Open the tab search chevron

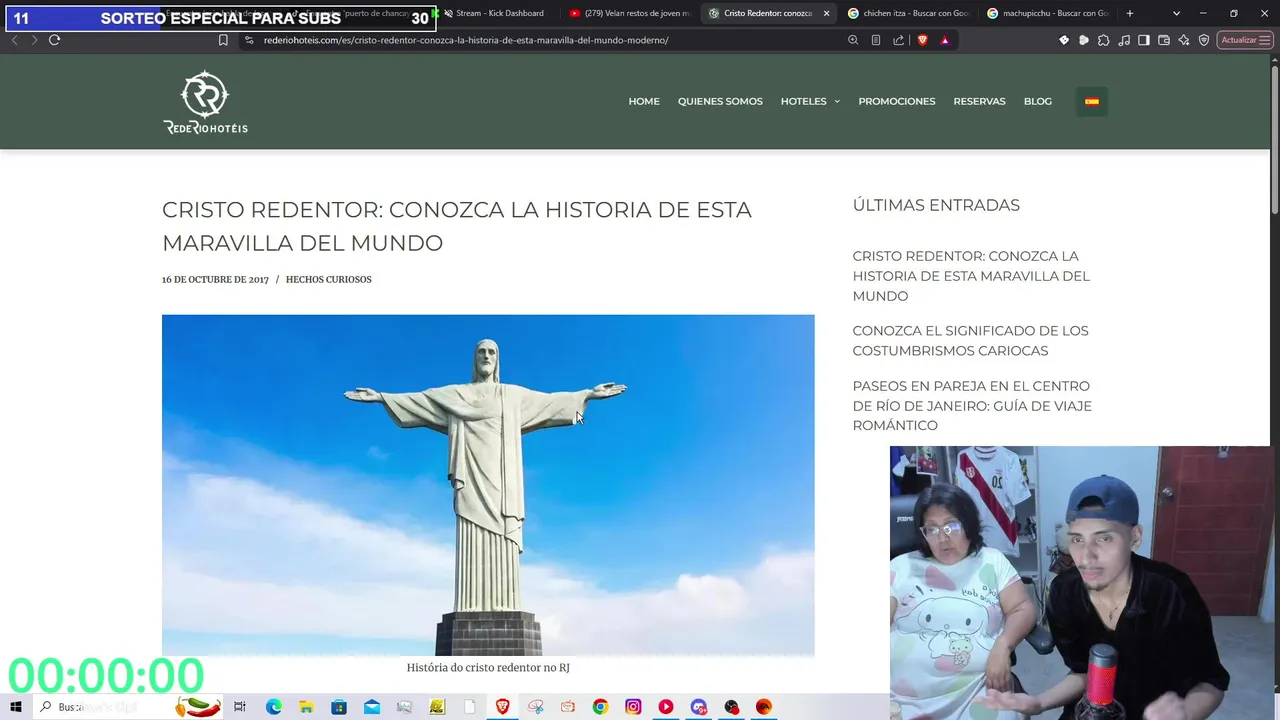point(1176,13)
